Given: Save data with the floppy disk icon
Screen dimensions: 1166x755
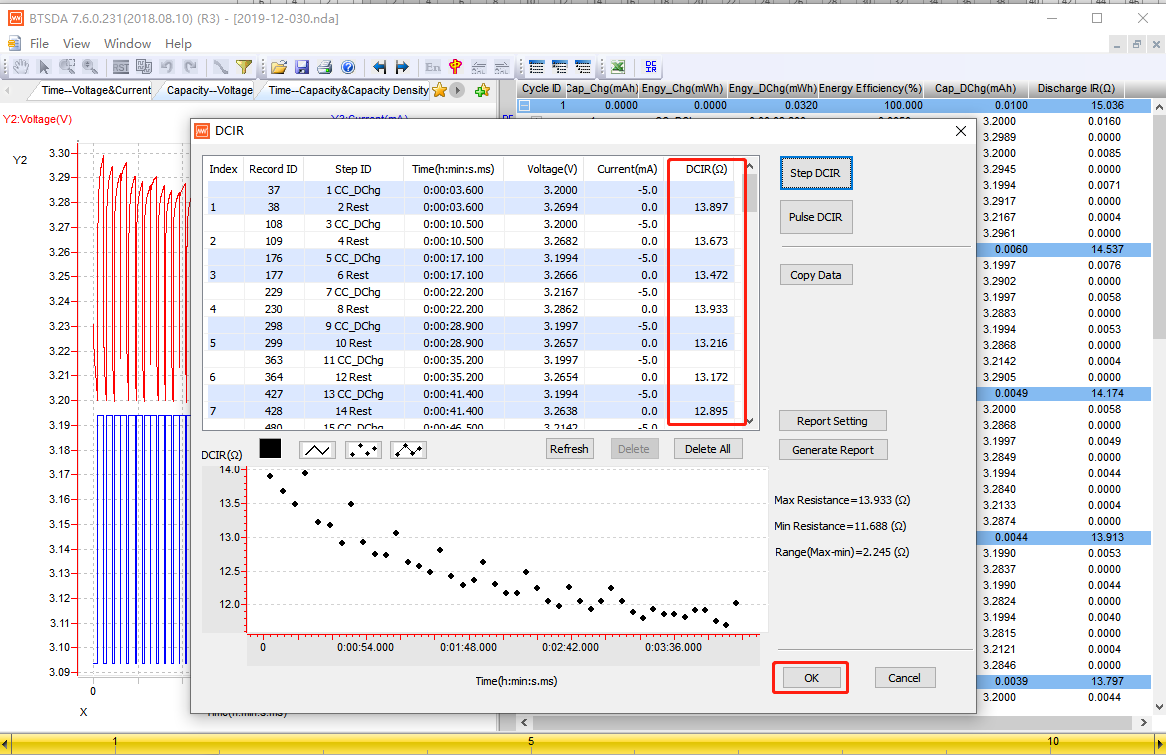Looking at the screenshot, I should [302, 67].
